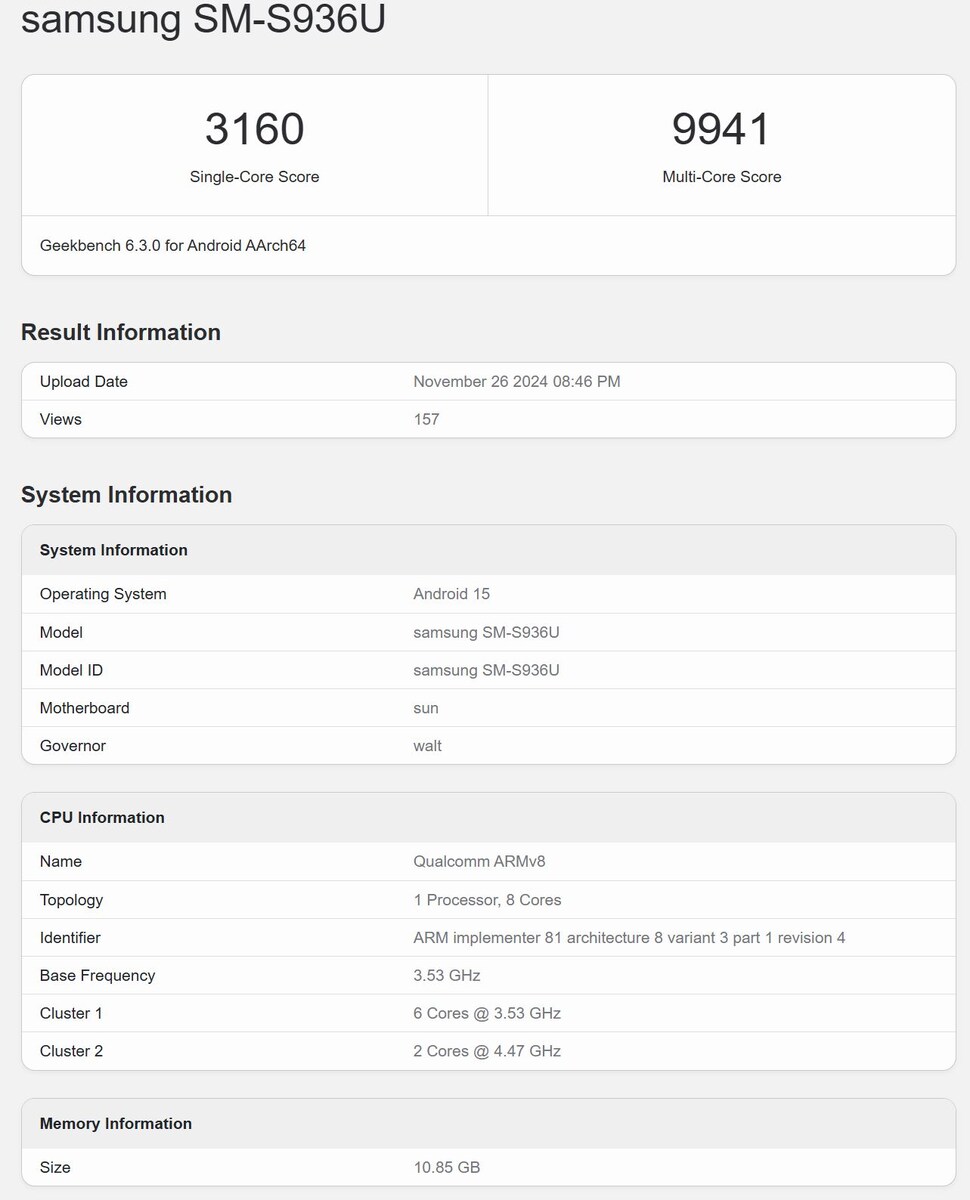970x1200 pixels.
Task: Click the Views count 157
Action: pyautogui.click(x=427, y=419)
